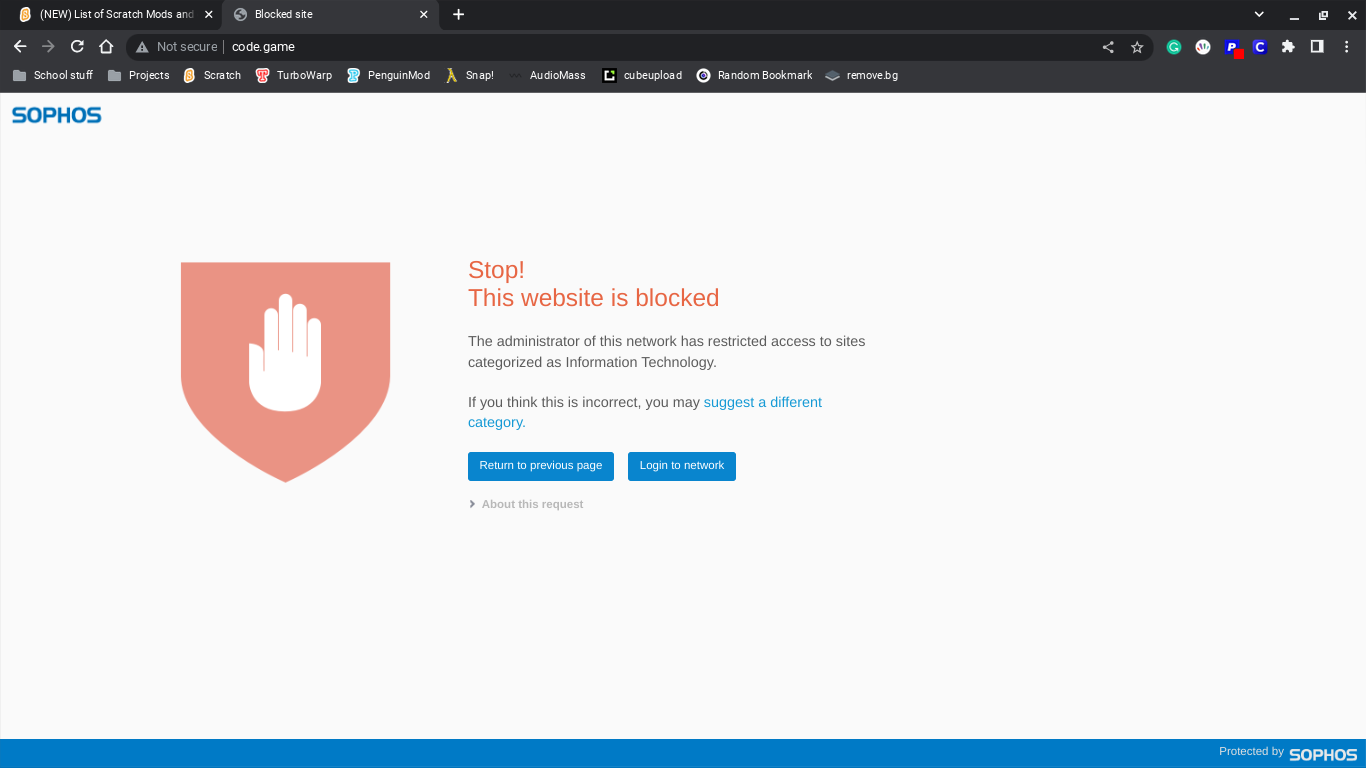The height and width of the screenshot is (768, 1366).
Task: Open the School stuff bookmarks folder
Action: 53,75
